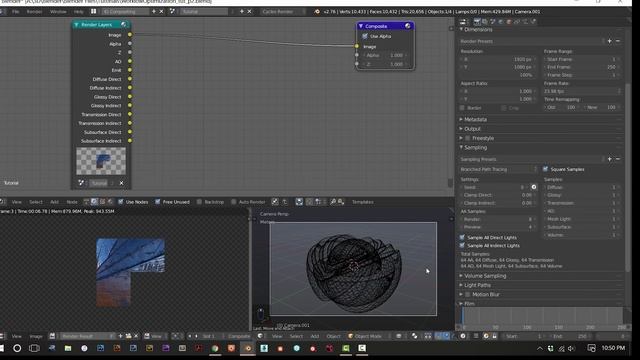Enable the Motion Blur checkbox

(468, 294)
